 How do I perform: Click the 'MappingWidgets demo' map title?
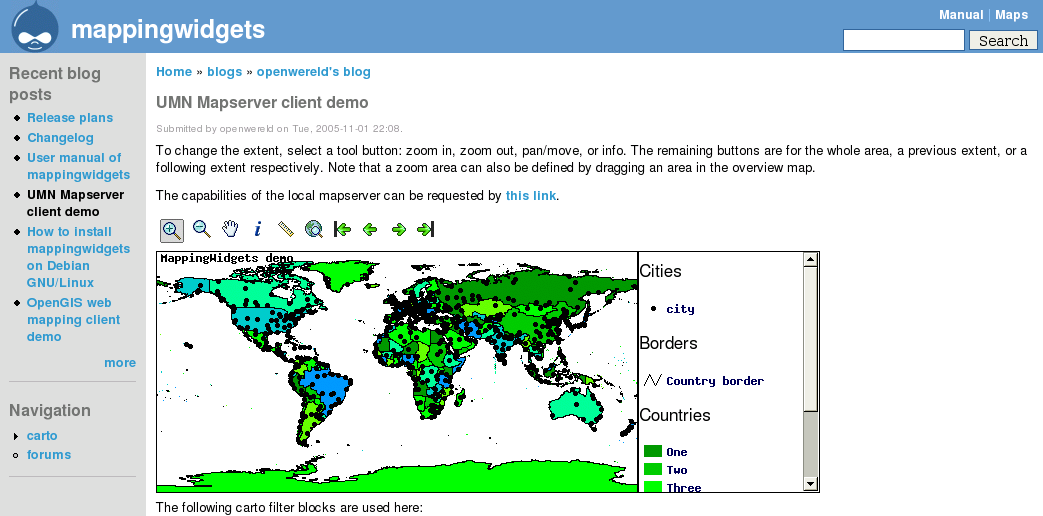pyautogui.click(x=227, y=258)
